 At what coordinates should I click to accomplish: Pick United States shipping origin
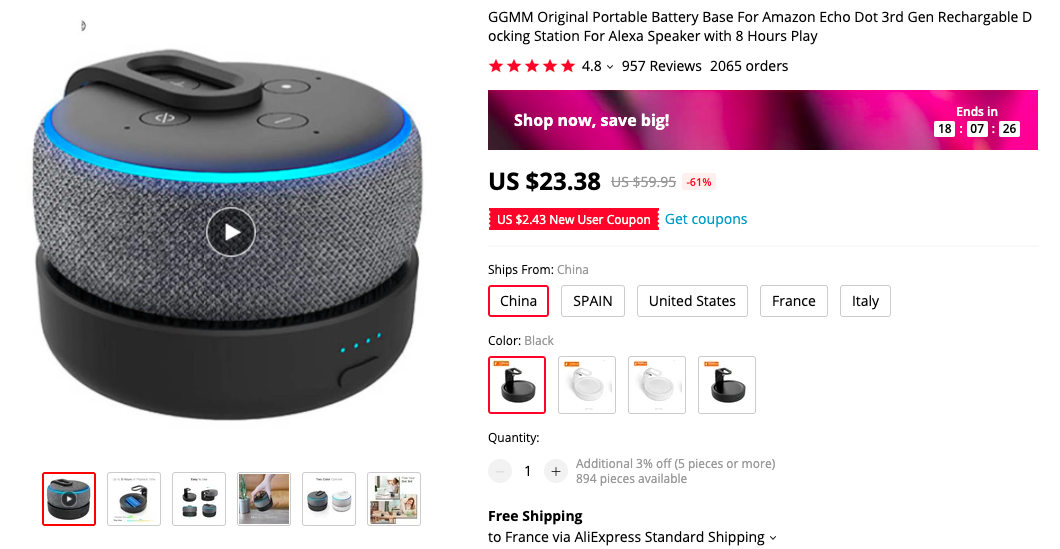tap(692, 301)
